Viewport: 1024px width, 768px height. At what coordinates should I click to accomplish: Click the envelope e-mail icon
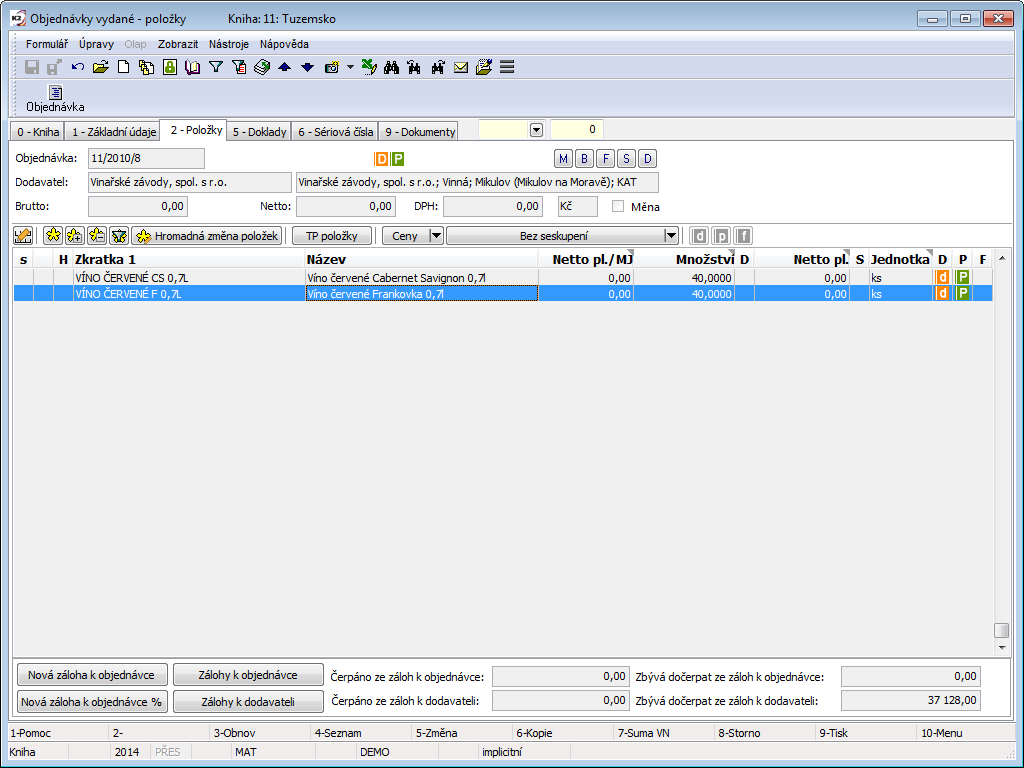(461, 67)
